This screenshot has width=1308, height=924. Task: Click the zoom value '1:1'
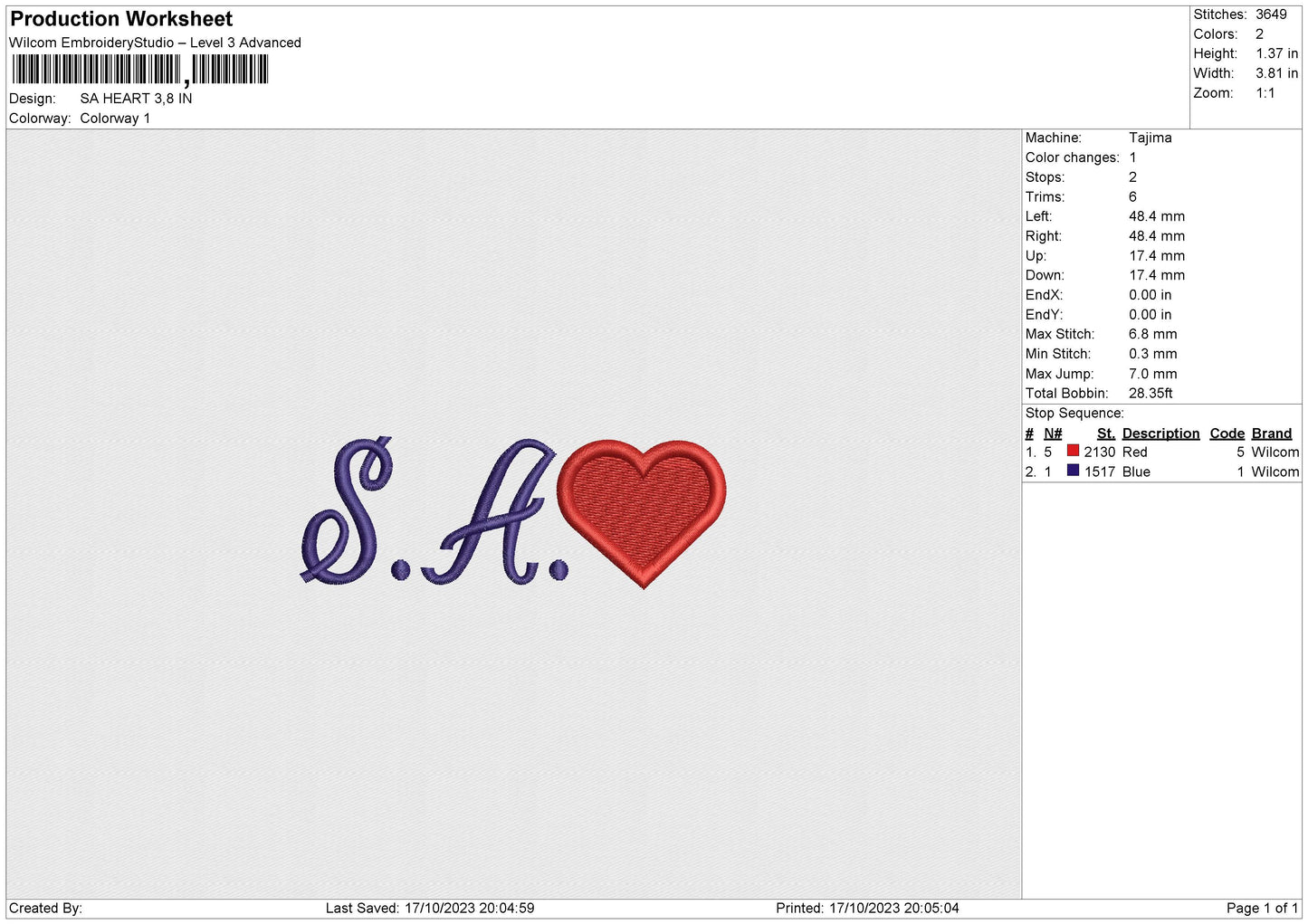(x=1265, y=93)
